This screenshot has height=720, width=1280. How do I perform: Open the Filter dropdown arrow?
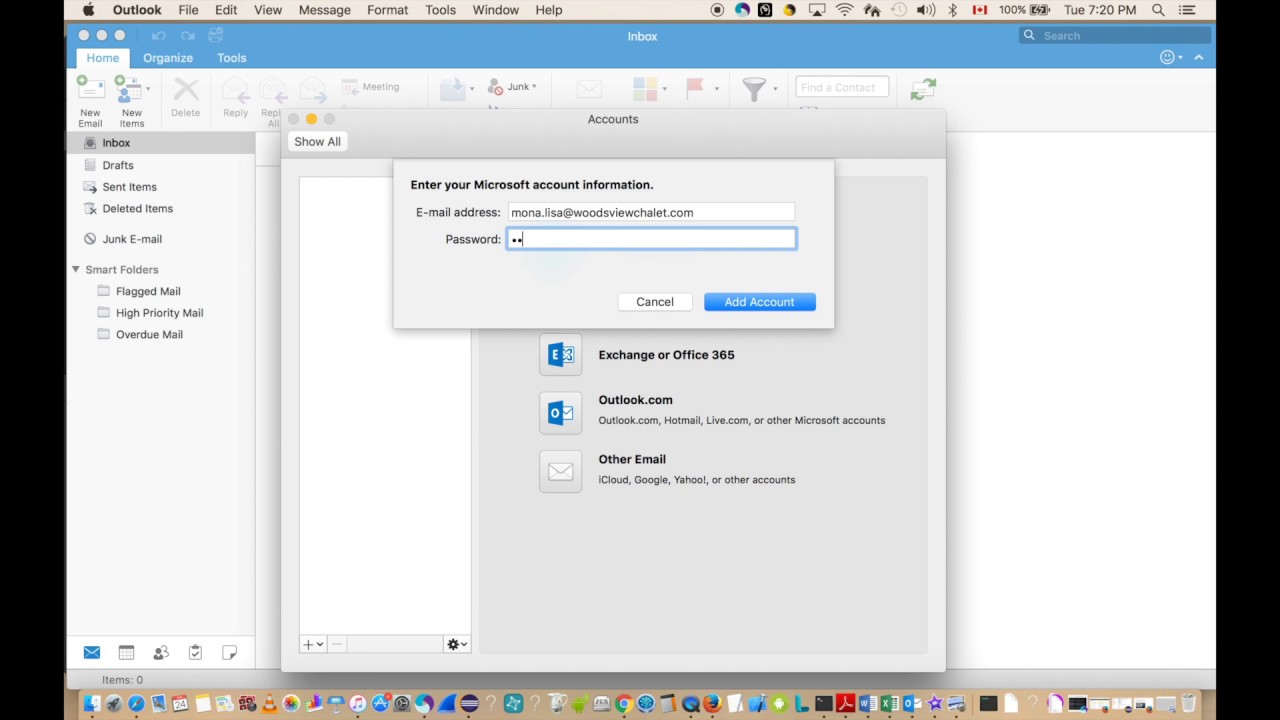774,89
